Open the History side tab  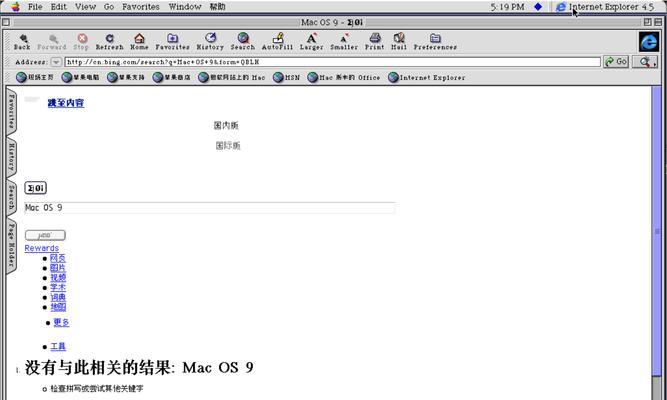pyautogui.click(x=11, y=157)
